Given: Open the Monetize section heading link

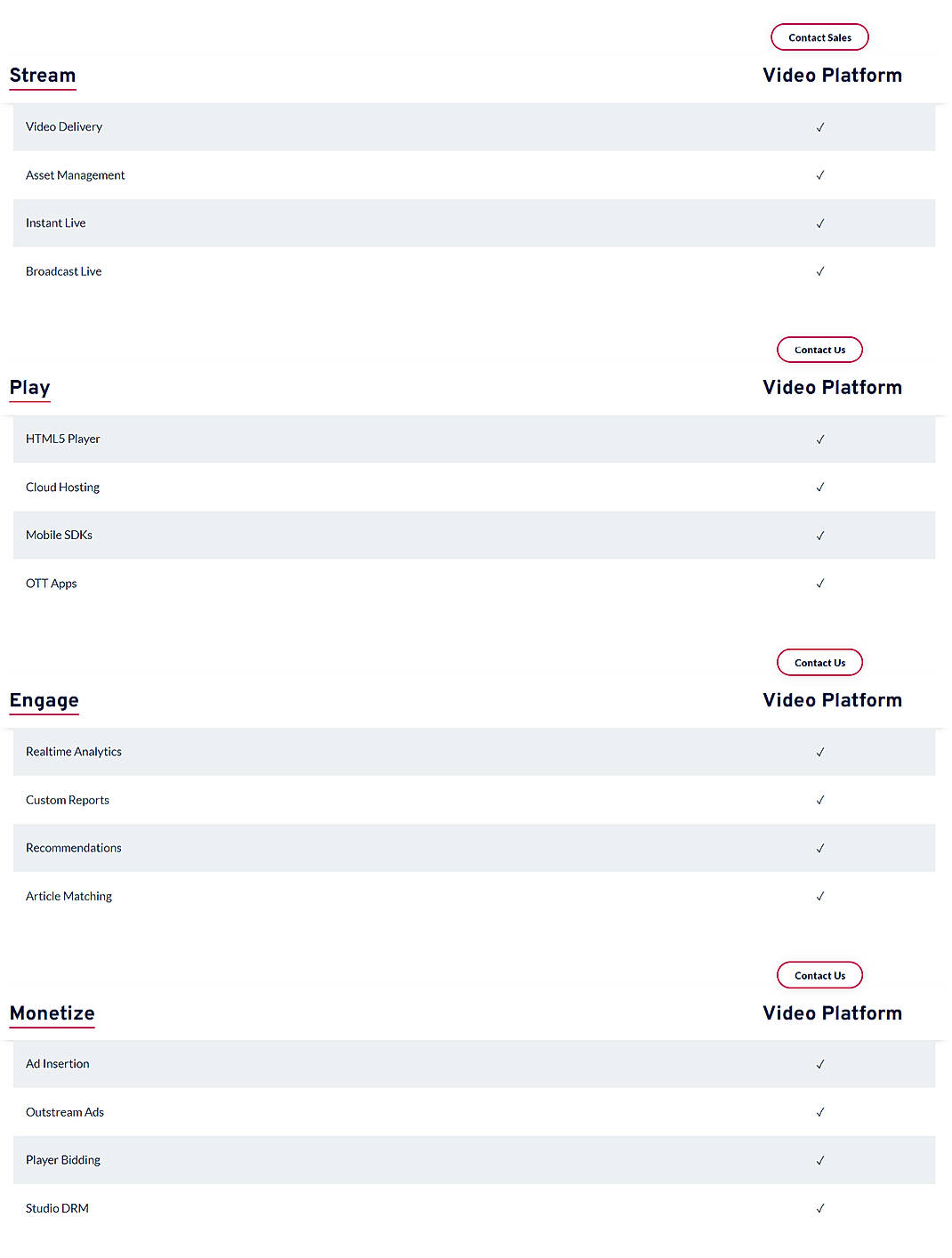Looking at the screenshot, I should (x=52, y=1013).
